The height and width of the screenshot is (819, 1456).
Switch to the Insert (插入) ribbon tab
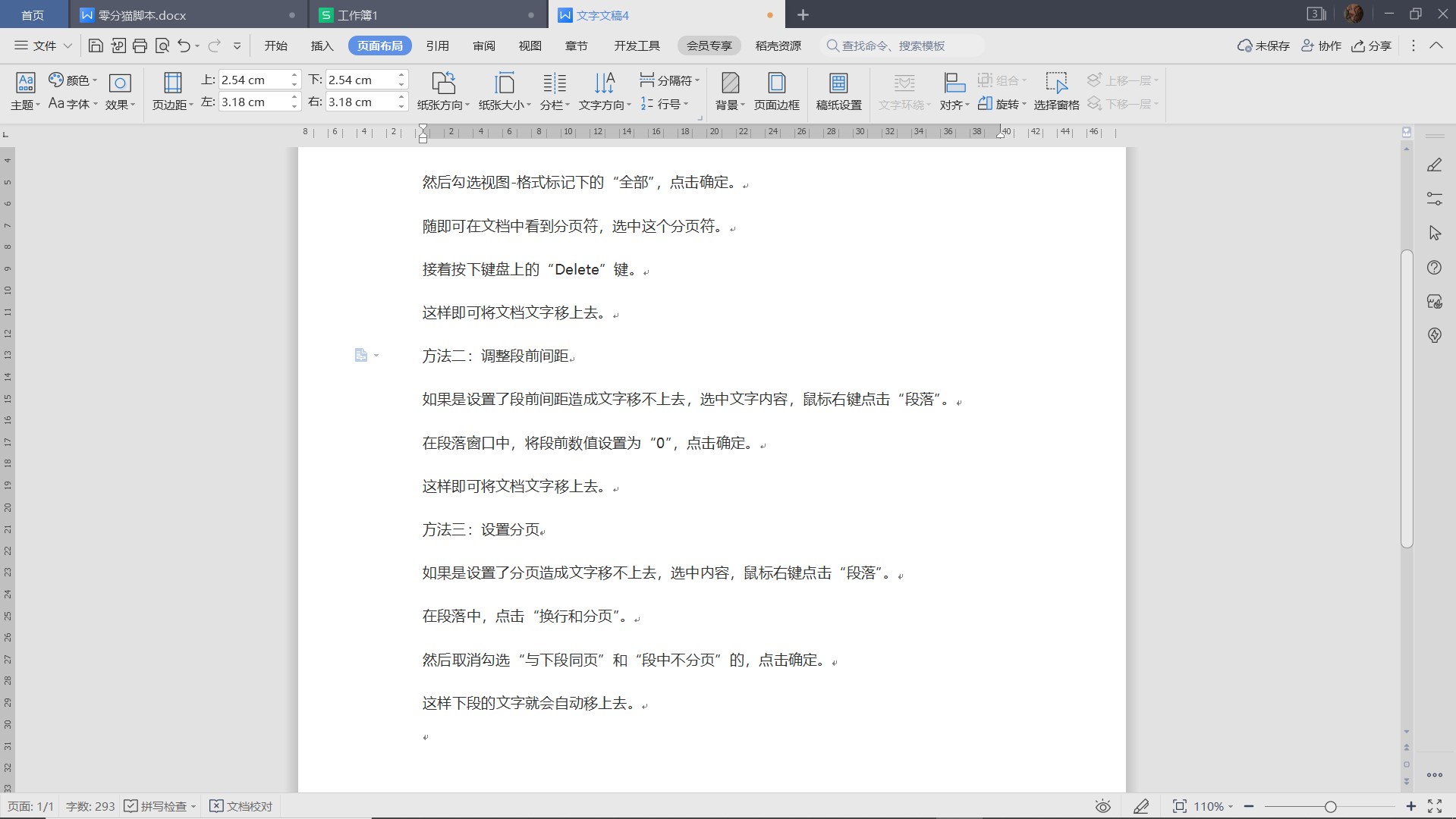(x=322, y=45)
